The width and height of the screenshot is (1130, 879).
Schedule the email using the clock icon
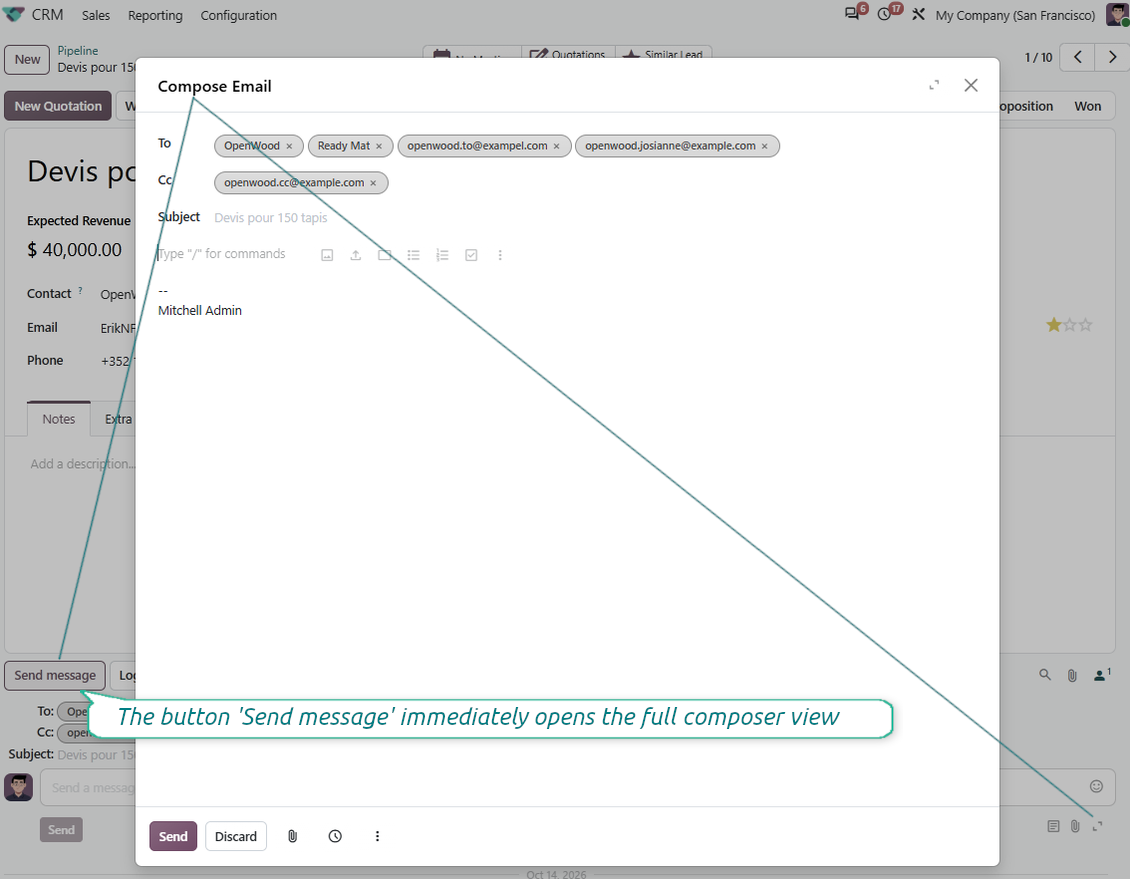pyautogui.click(x=335, y=836)
